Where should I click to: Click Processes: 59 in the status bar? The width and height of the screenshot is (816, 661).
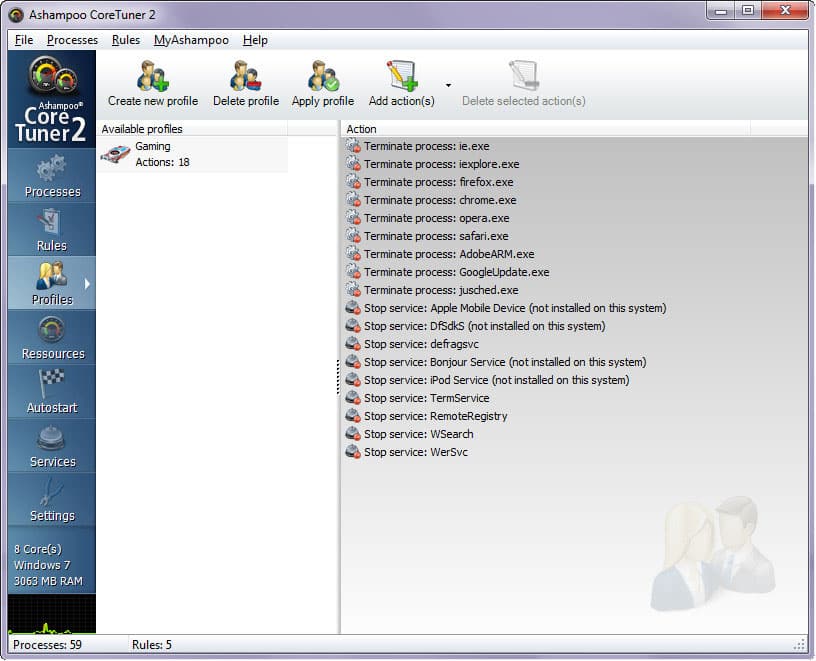(x=47, y=645)
